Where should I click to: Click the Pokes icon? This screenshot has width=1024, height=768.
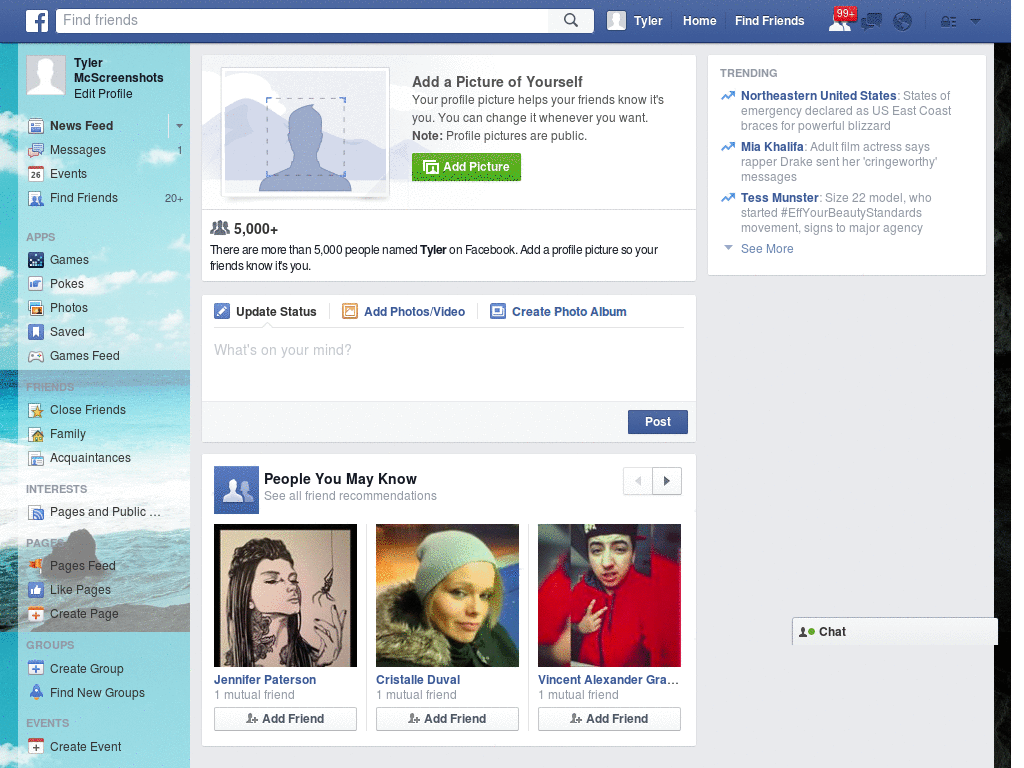(x=36, y=284)
